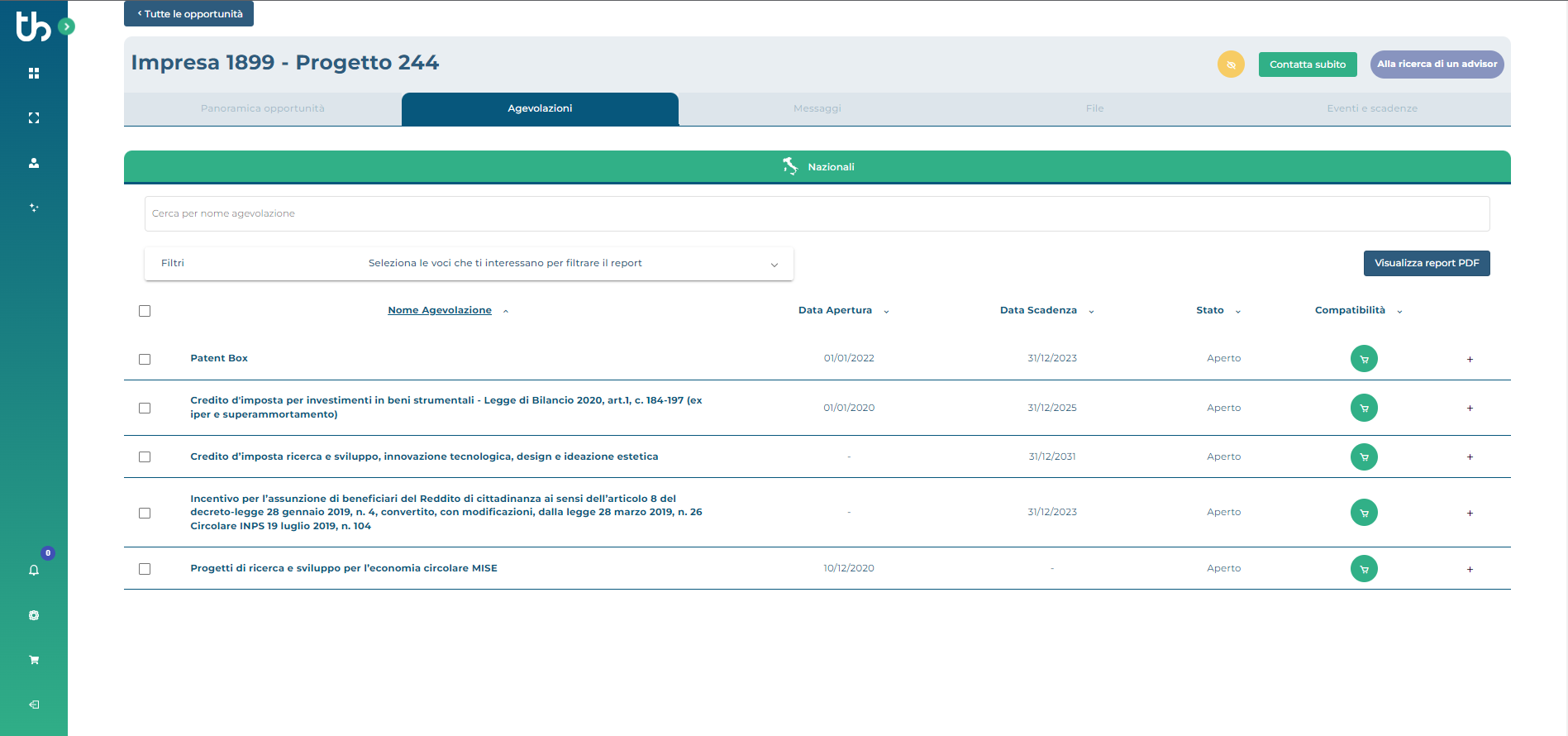Add Patent Box to cart via green icon
The height and width of the screenshot is (736, 1568).
click(1364, 359)
